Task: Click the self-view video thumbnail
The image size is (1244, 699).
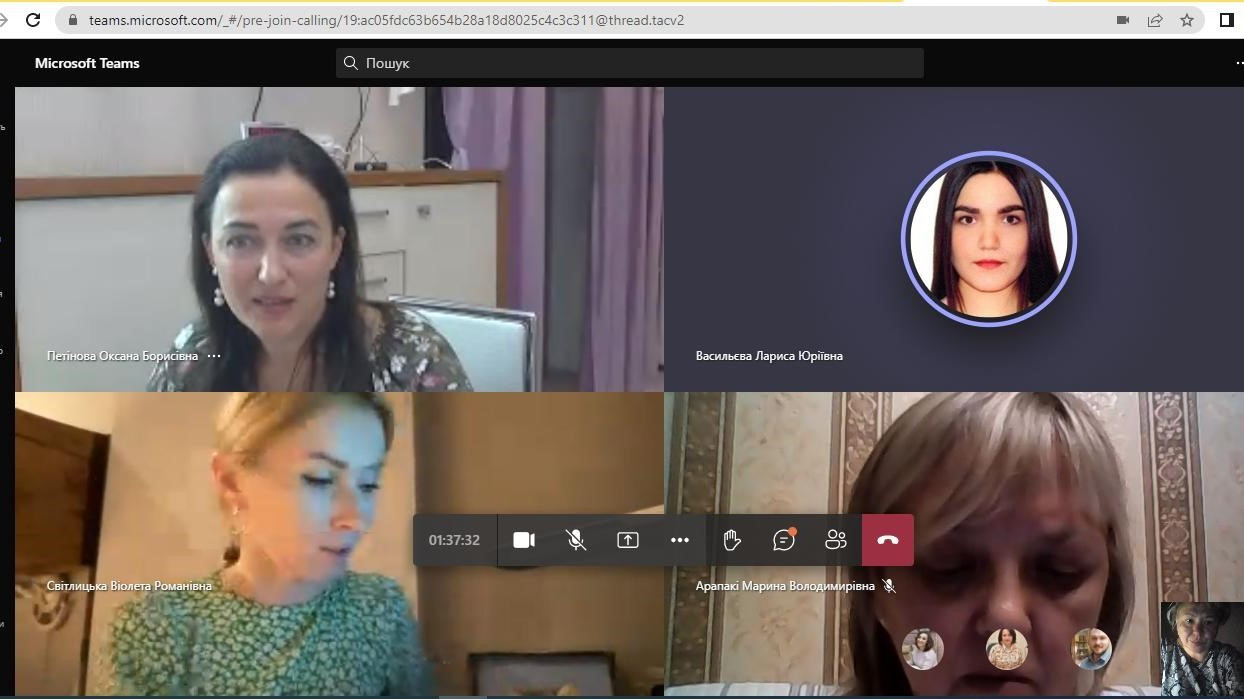Action: pyautogui.click(x=1202, y=649)
